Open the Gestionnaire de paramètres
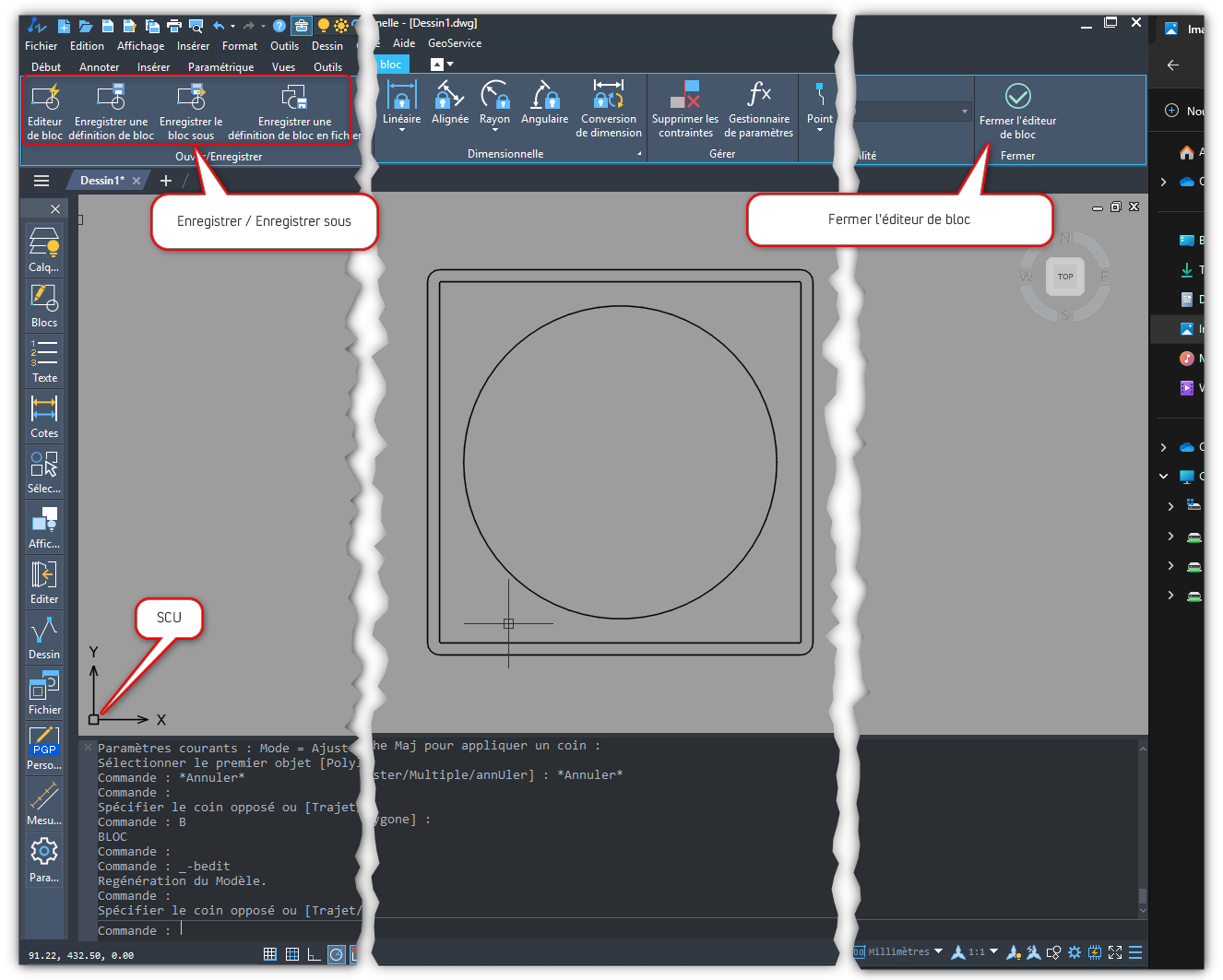The image size is (1223, 980). click(x=758, y=109)
